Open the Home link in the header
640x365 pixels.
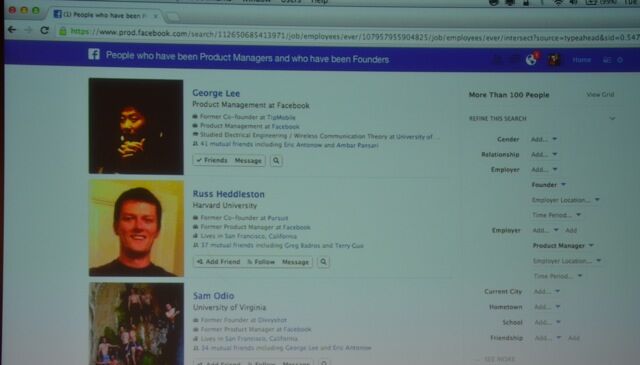coord(581,60)
